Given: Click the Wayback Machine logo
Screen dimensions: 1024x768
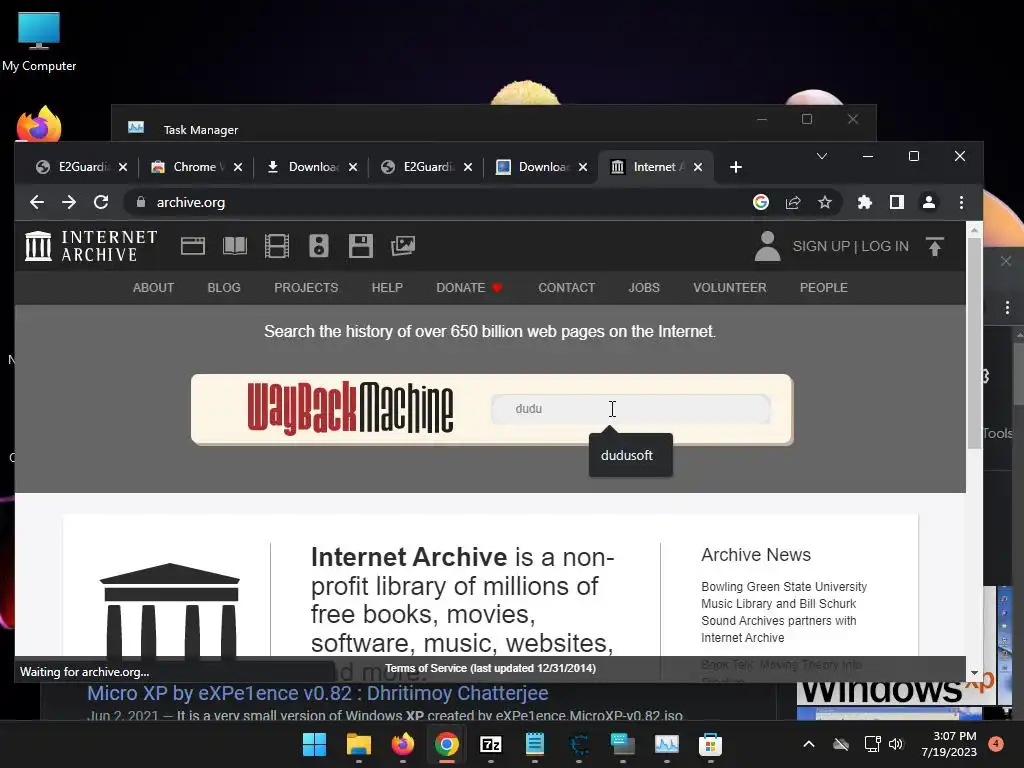Looking at the screenshot, I should coord(350,409).
